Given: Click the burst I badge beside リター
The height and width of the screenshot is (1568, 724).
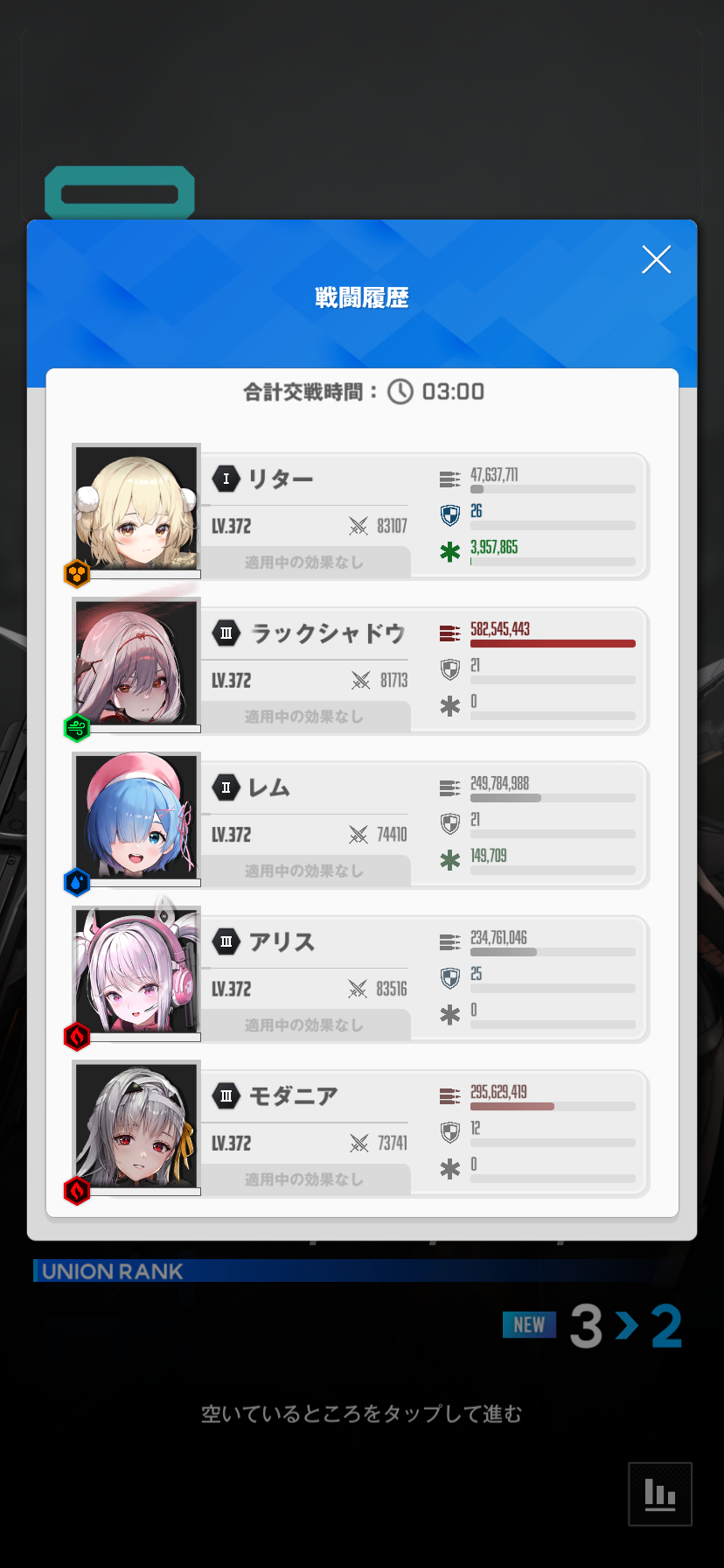Looking at the screenshot, I should point(226,479).
